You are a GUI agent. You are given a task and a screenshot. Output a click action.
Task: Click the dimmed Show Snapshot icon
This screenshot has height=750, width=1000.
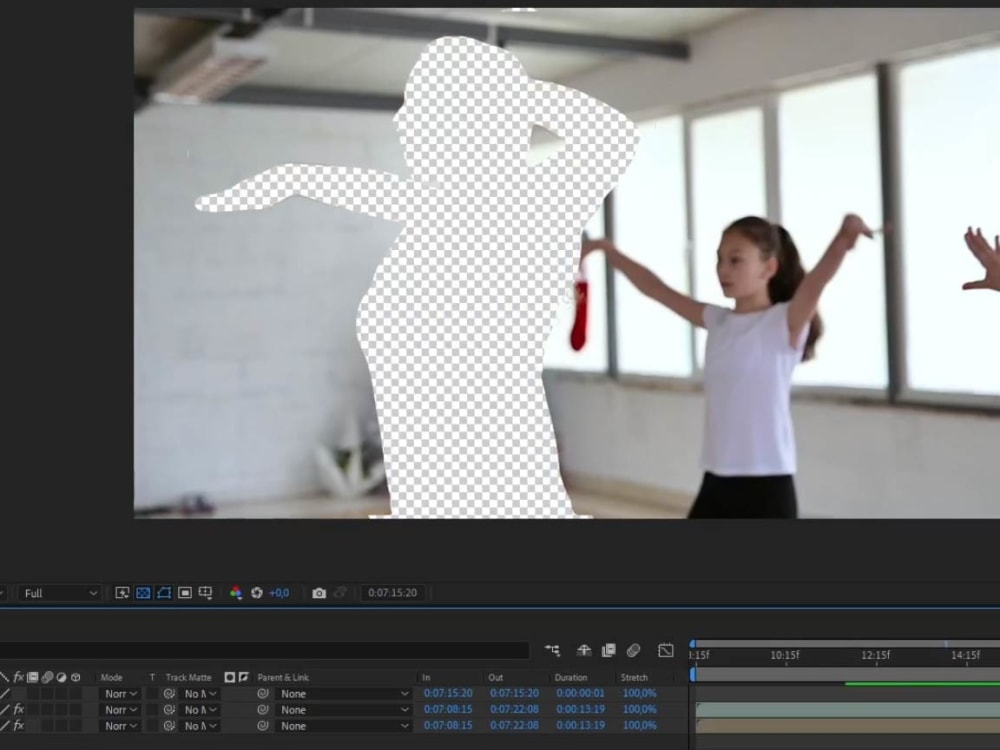click(x=340, y=593)
